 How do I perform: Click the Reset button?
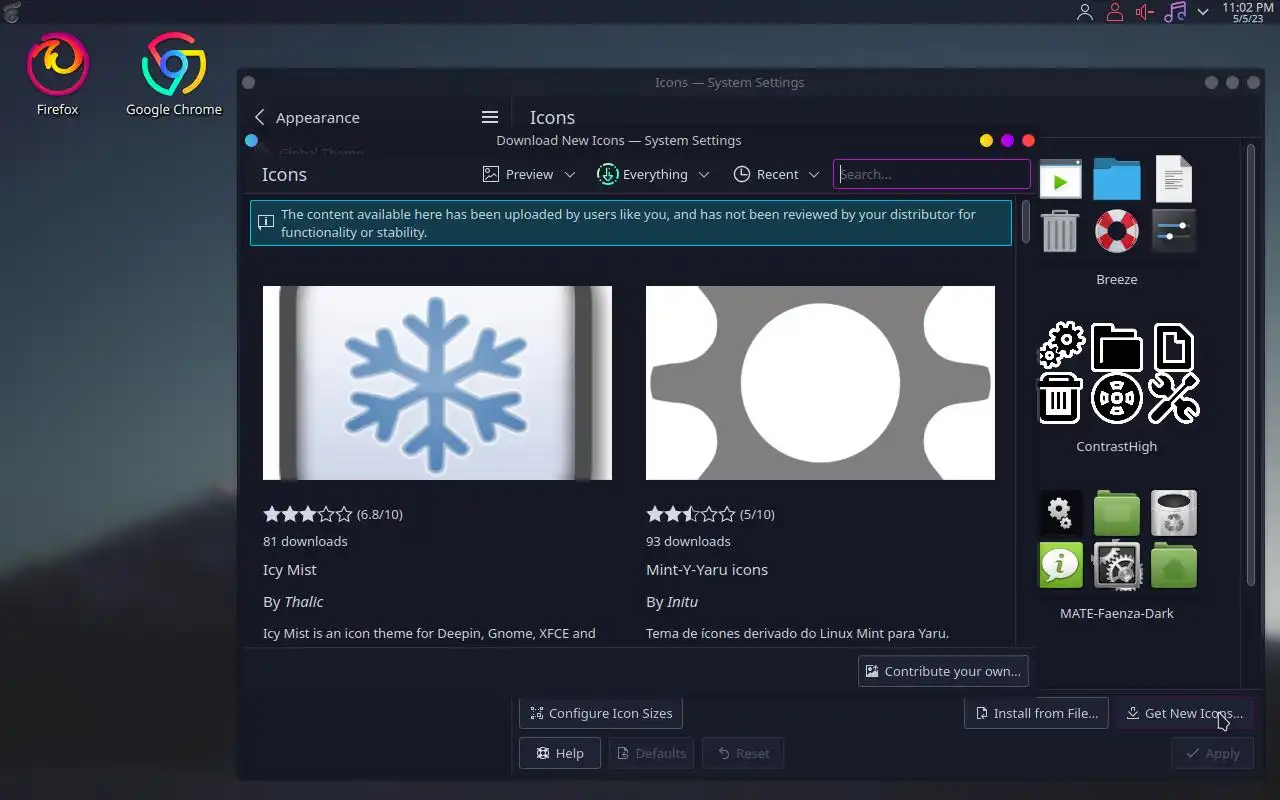point(743,753)
